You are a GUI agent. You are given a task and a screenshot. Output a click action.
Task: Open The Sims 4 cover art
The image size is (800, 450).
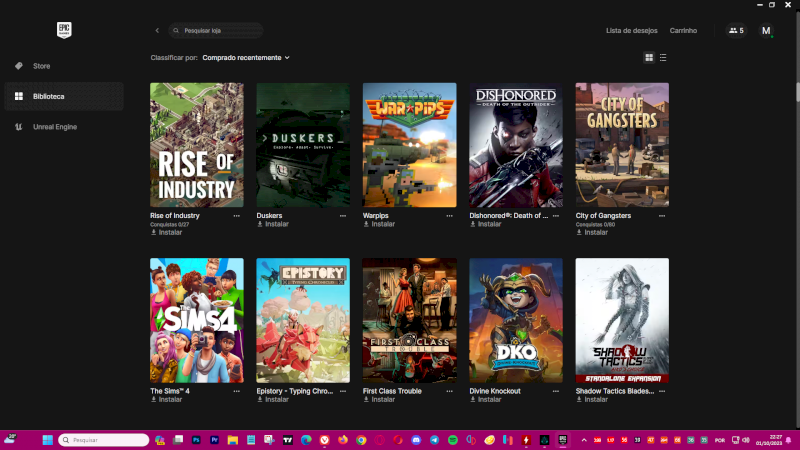197,320
